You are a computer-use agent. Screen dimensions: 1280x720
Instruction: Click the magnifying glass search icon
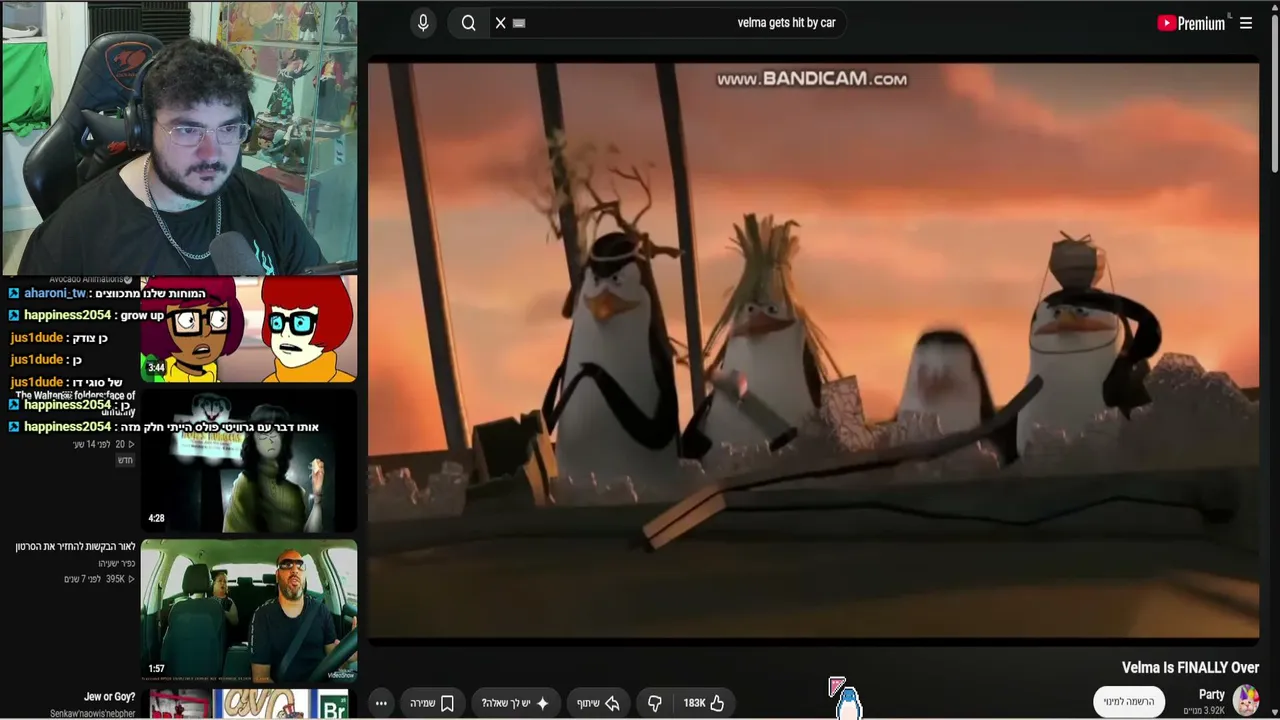(x=468, y=23)
